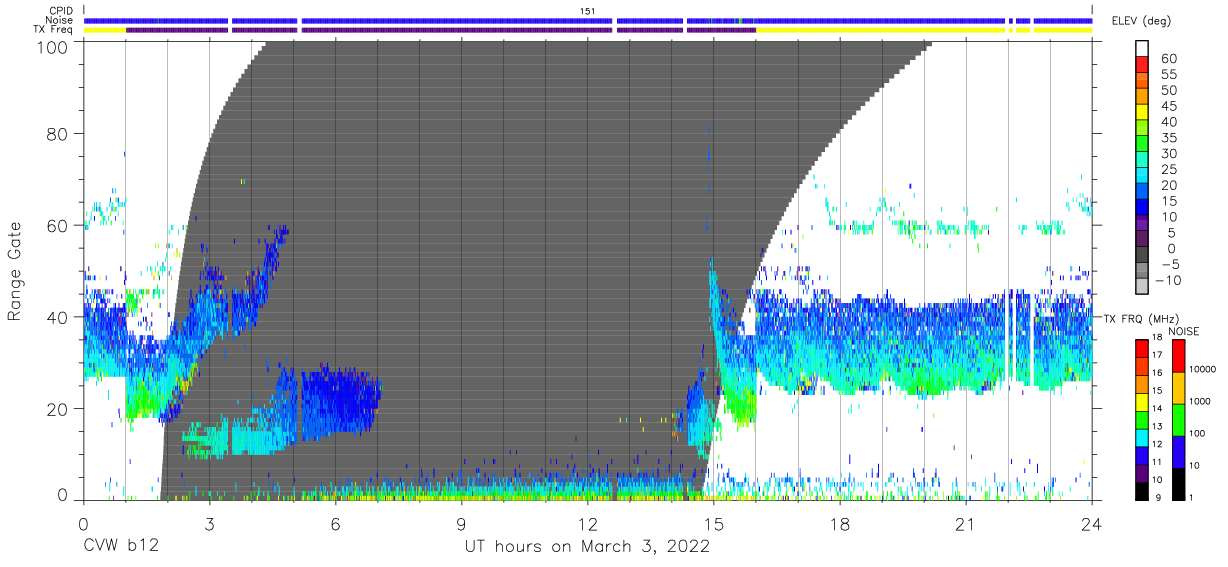Click the y-axis tick label 60

[x=59, y=226]
